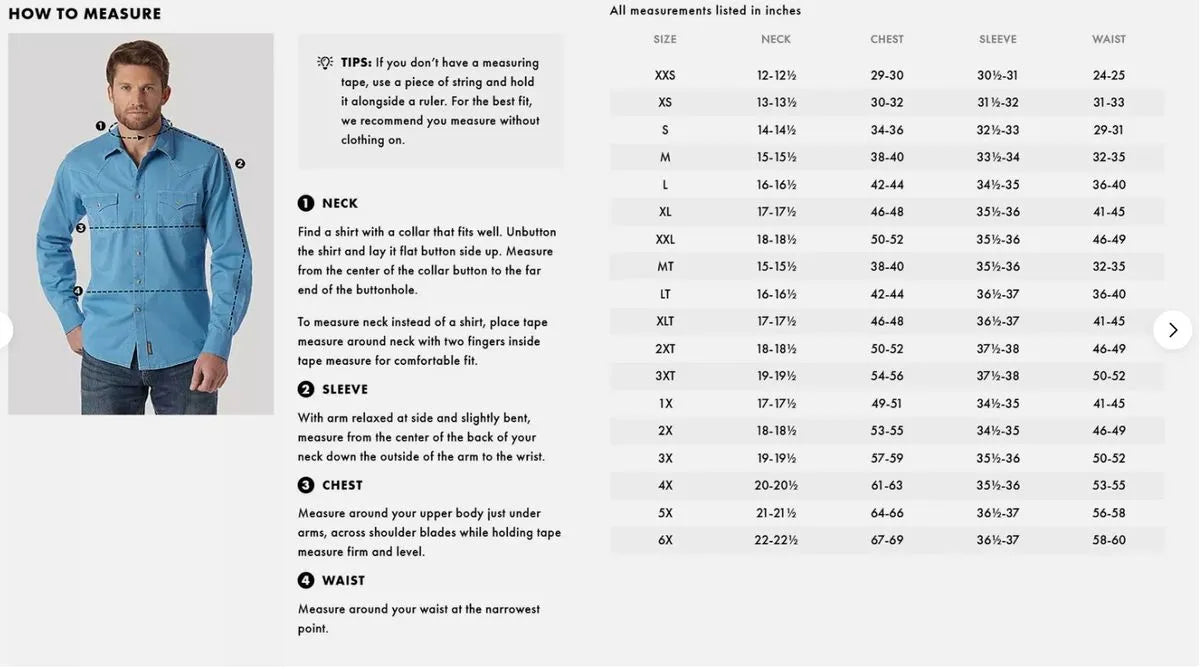Click marker 4 at the waist on the photo

coord(78,291)
